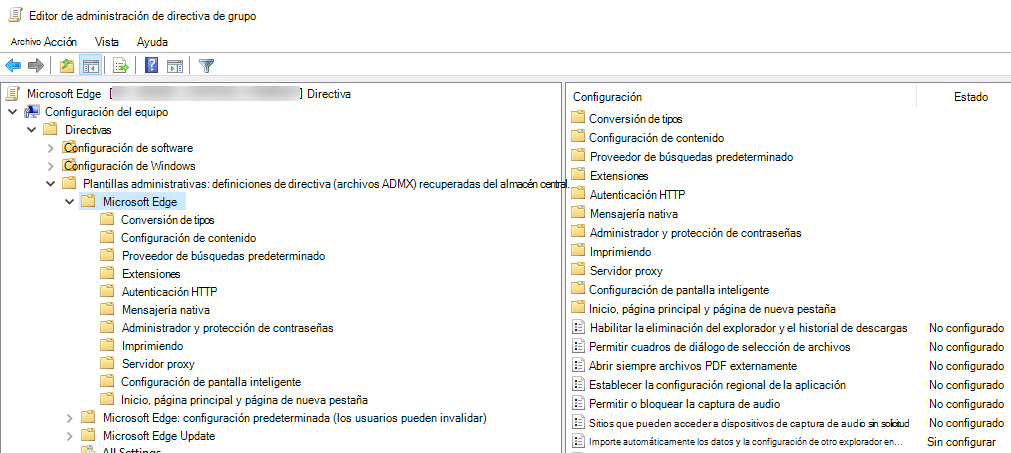The height and width of the screenshot is (453, 1011).
Task: Click policy icon for Permitir o bloquear captura de audio
Action: (578, 404)
